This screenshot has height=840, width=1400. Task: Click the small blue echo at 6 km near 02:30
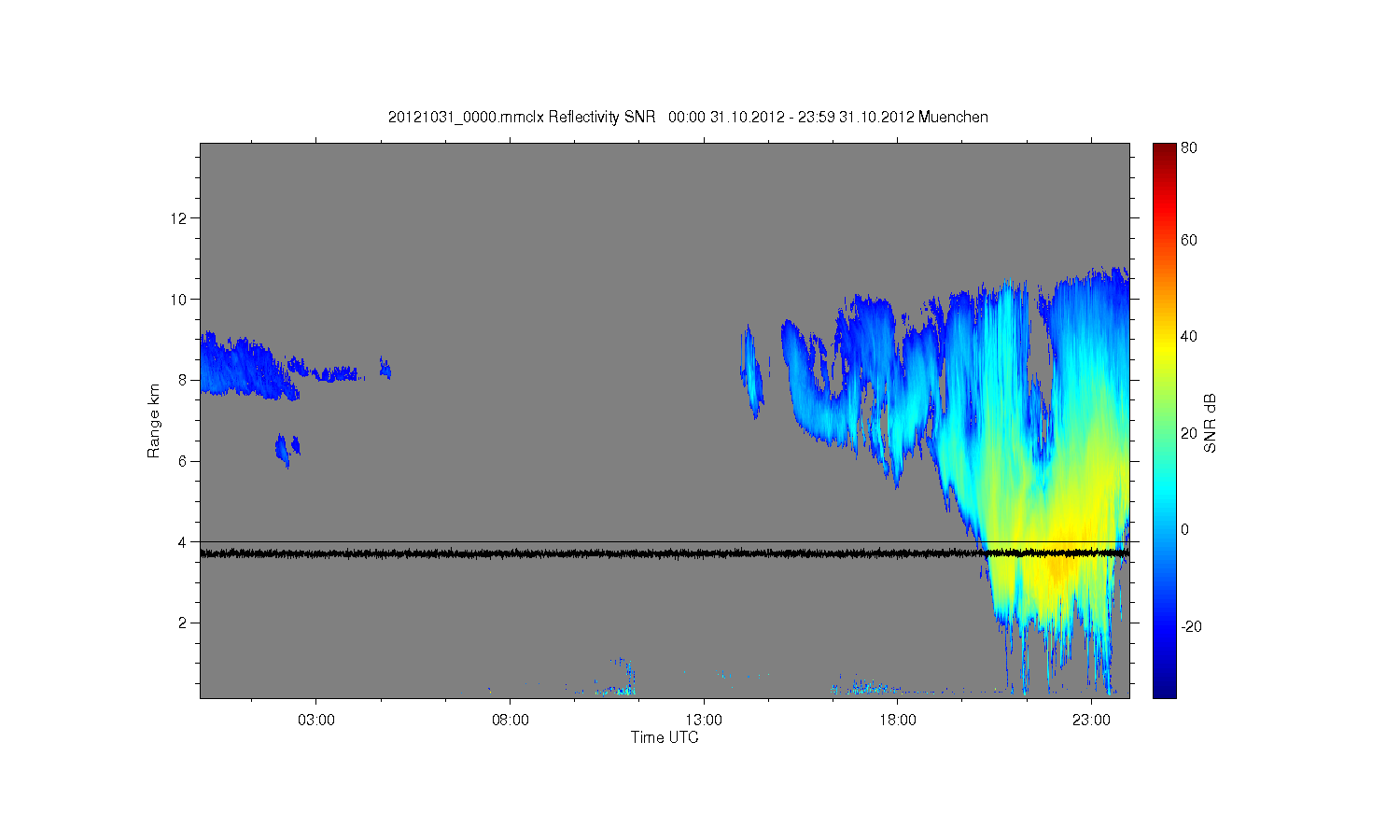[x=287, y=450]
